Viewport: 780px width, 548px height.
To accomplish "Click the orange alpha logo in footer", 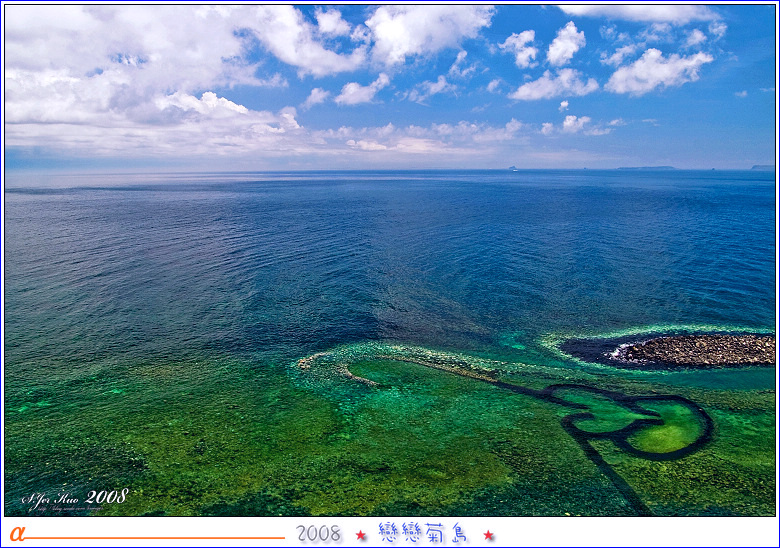I will click(17, 533).
